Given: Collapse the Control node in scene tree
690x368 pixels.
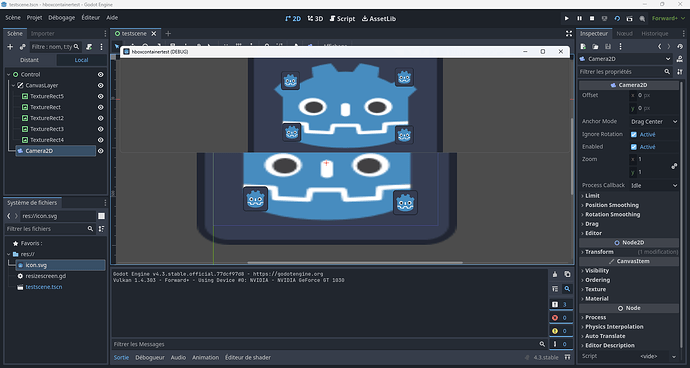Looking at the screenshot, I should tap(8, 75).
